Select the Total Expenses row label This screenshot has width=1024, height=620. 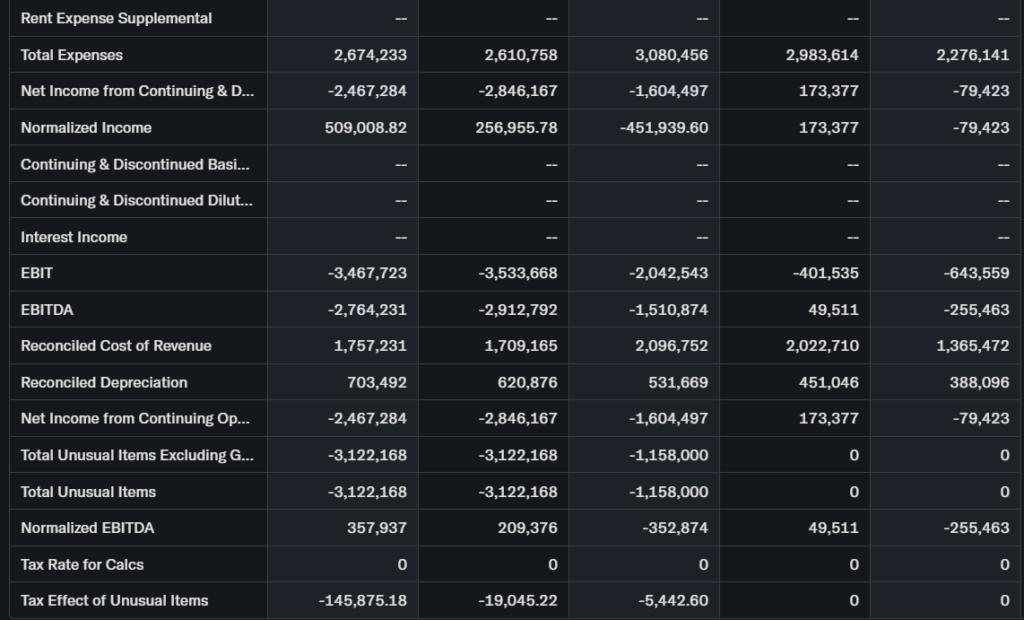[72, 55]
